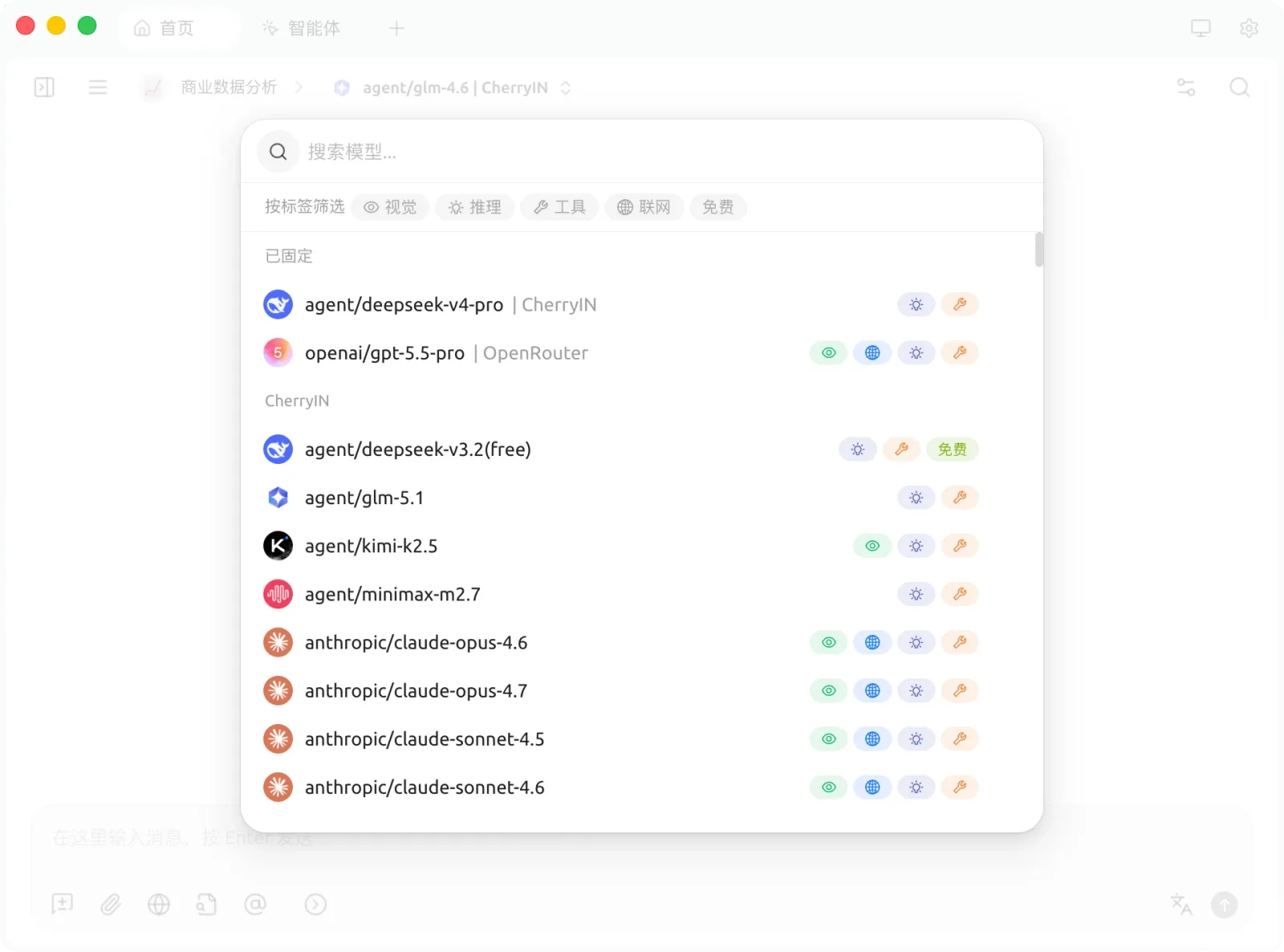1284x952 pixels.
Task: Enable web search globe icon in input bar
Action: point(159,905)
